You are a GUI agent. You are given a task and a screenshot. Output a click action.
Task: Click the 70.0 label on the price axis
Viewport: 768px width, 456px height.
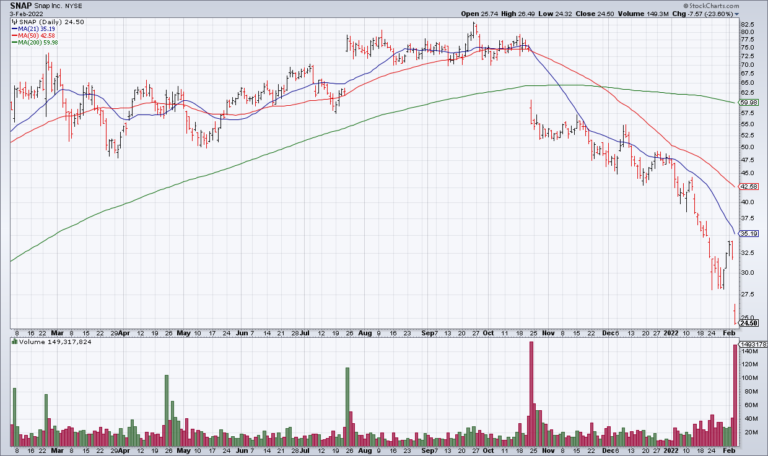(x=747, y=64)
